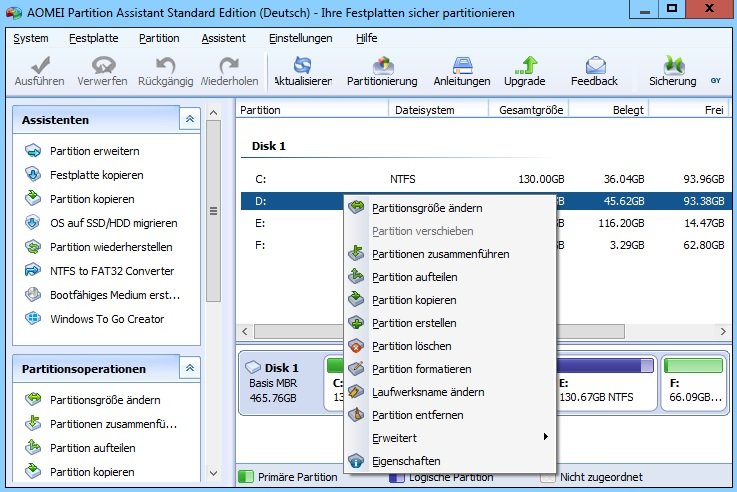Click the Disk 1 heading in partition list
This screenshot has height=492, width=737.
point(268,146)
